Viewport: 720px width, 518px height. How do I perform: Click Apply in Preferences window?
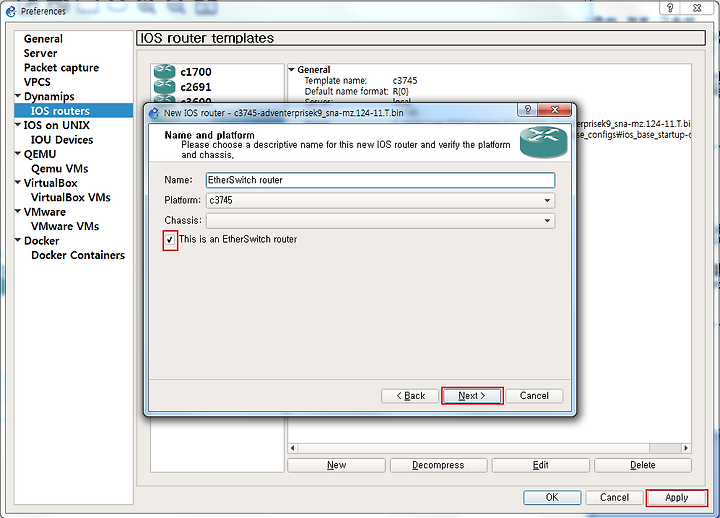click(x=677, y=497)
